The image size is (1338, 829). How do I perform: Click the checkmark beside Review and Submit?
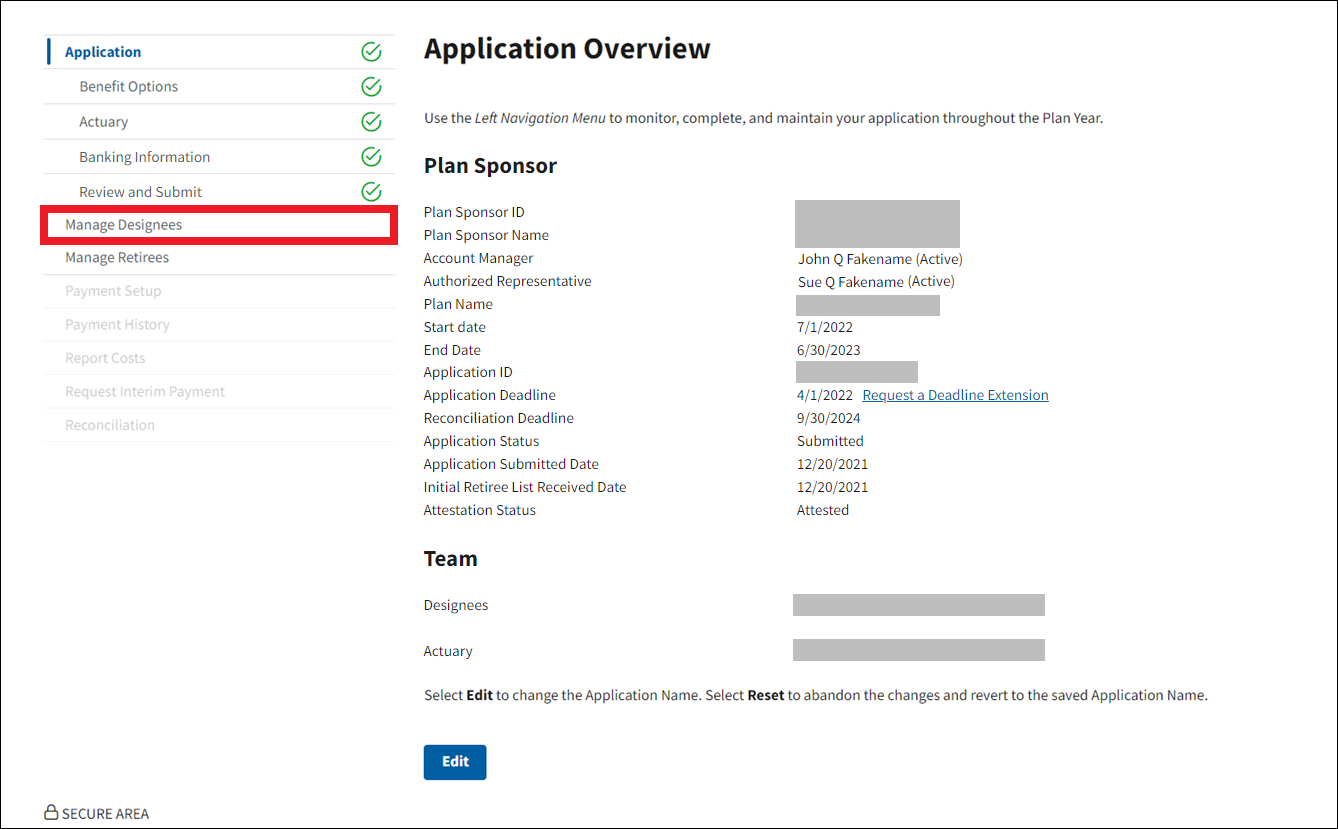point(371,192)
